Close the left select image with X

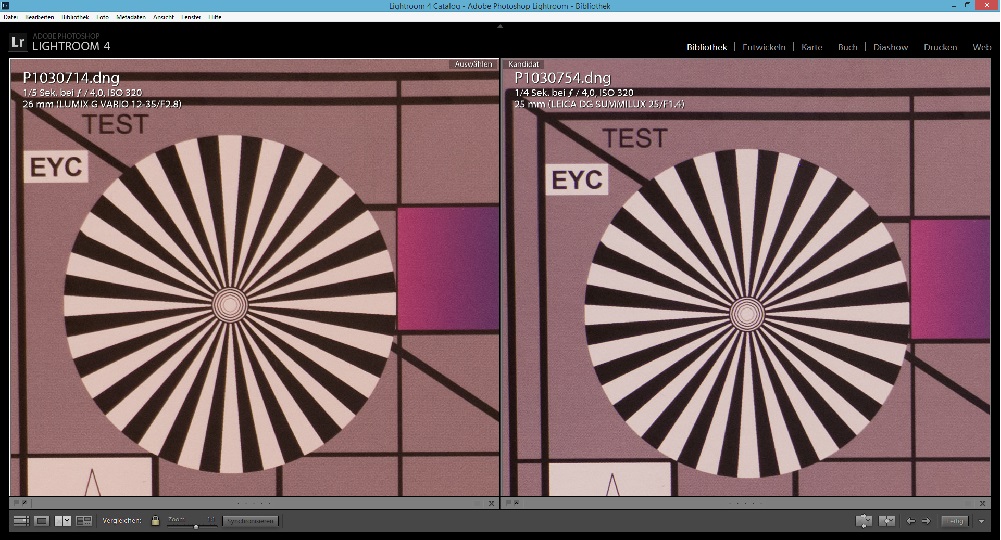[491, 502]
